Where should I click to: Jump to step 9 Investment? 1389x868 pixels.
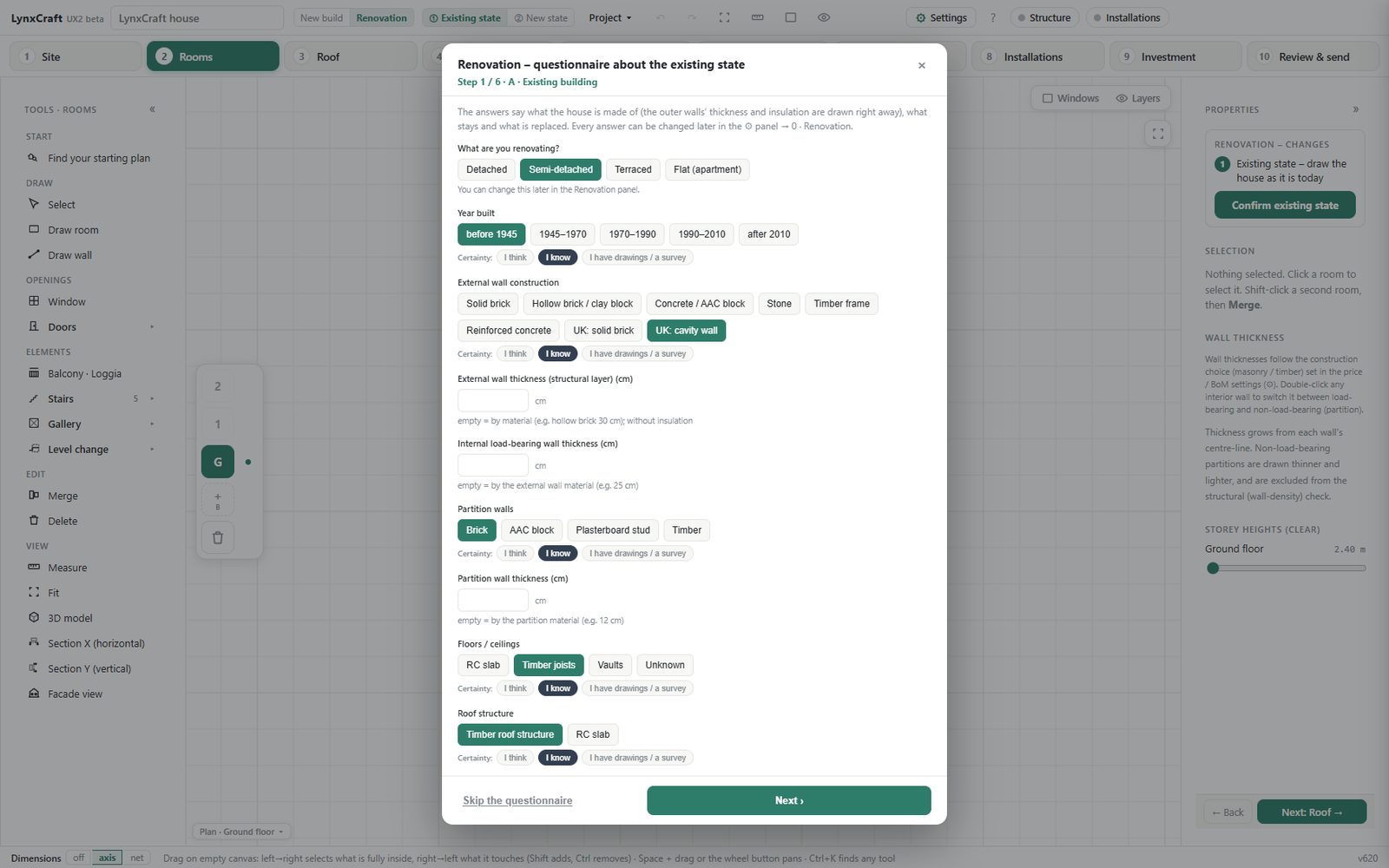1175,56
